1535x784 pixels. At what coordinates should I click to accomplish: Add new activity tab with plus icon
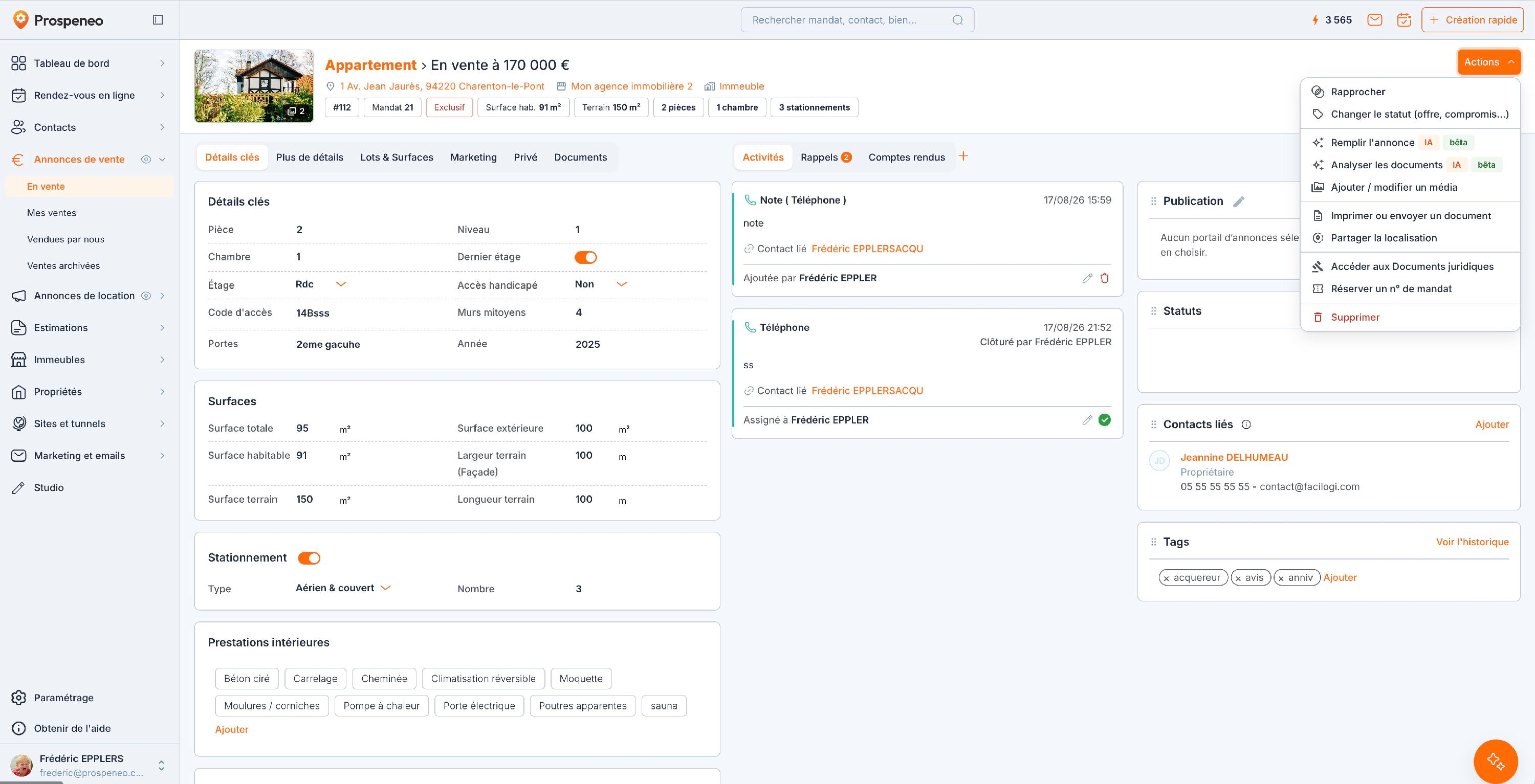click(963, 156)
